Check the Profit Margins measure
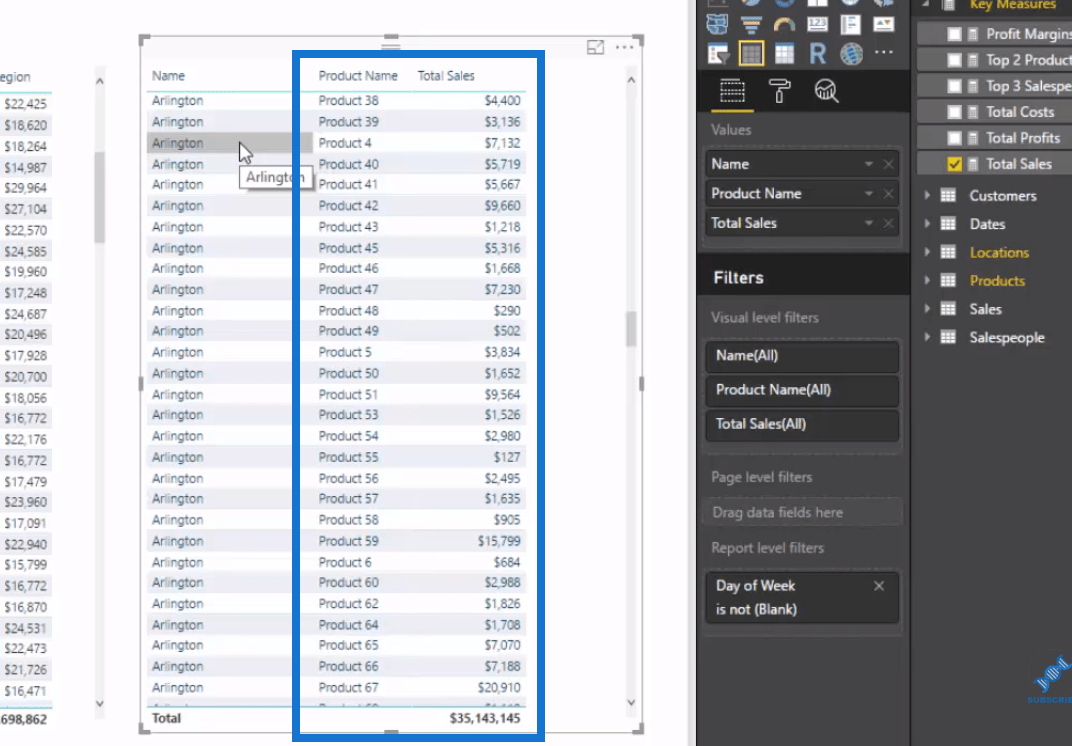The image size is (1072, 746). click(x=954, y=34)
